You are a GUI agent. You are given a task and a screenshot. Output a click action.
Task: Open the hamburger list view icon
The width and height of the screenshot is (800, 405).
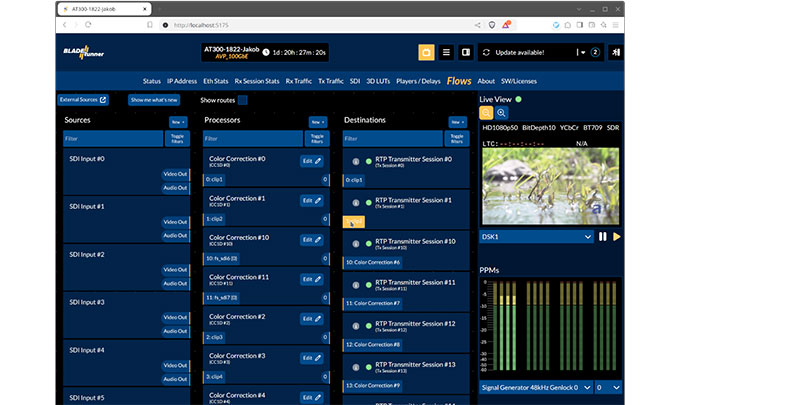pos(446,52)
